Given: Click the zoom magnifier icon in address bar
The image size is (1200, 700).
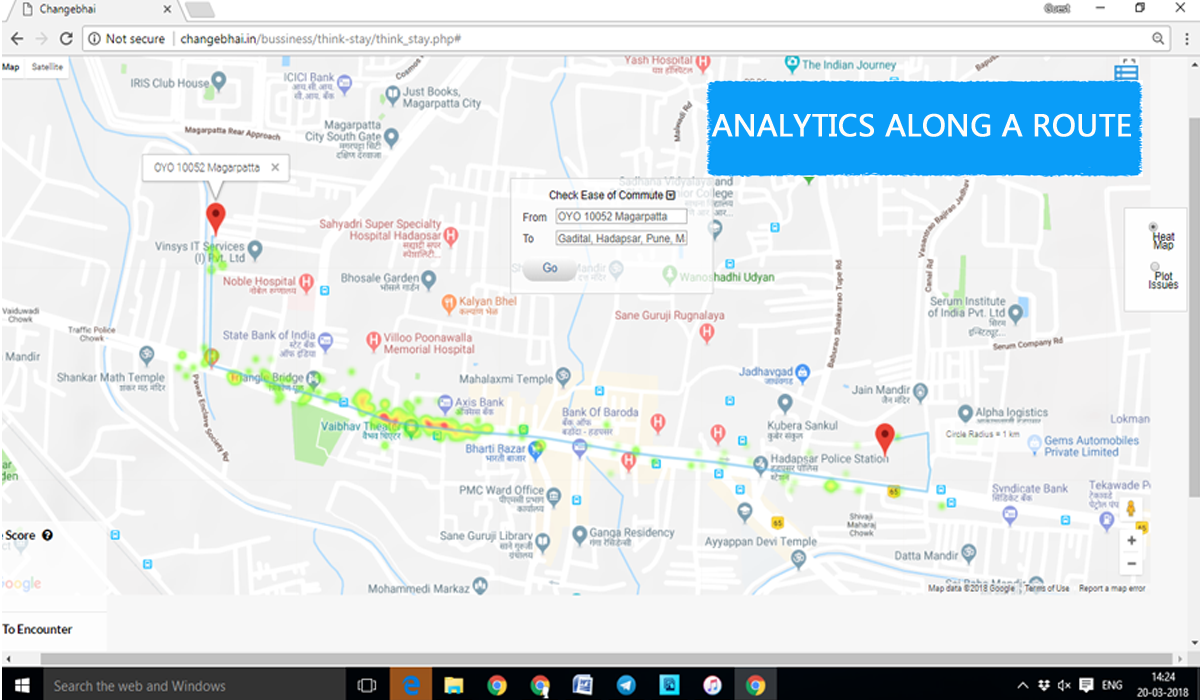Looking at the screenshot, I should click(x=1158, y=39).
